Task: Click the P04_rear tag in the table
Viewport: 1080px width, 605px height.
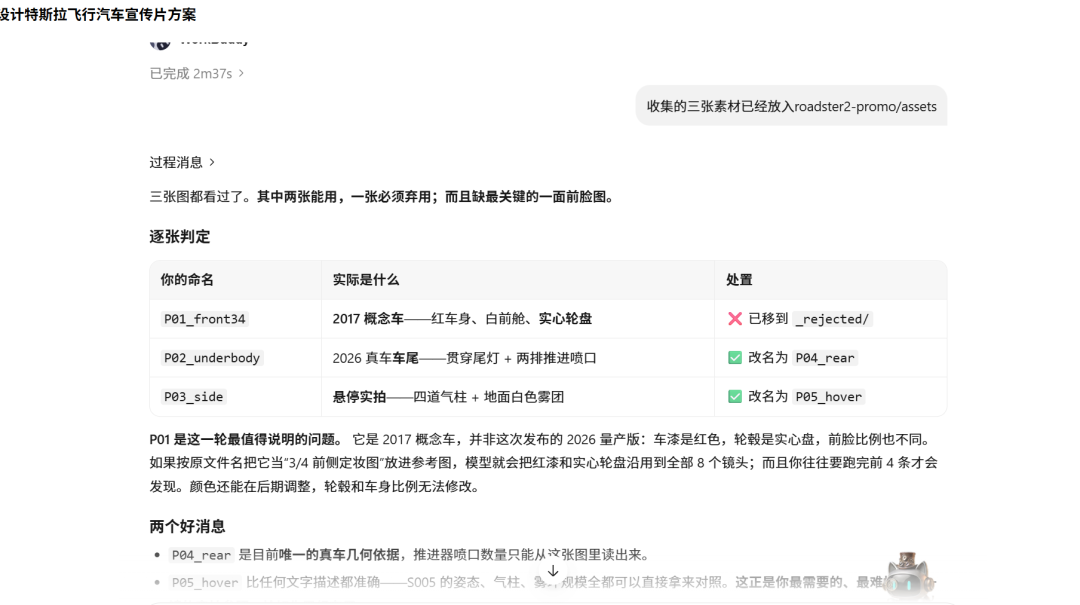Action: [x=824, y=358]
